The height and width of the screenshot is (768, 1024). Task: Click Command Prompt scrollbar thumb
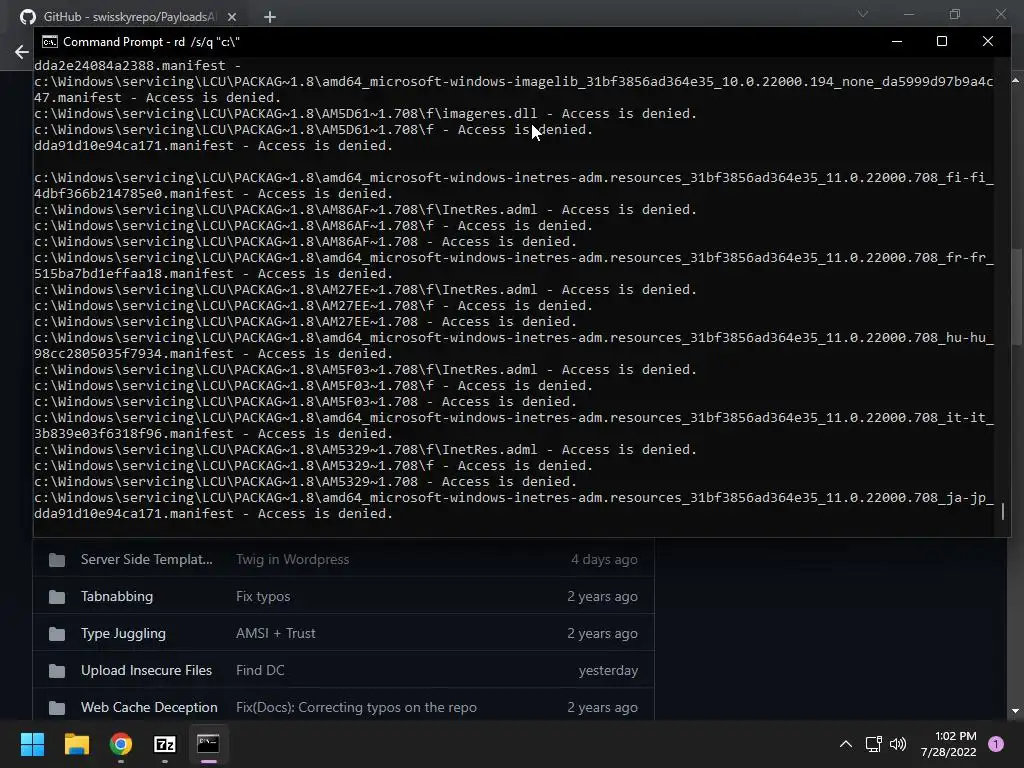[1003, 511]
